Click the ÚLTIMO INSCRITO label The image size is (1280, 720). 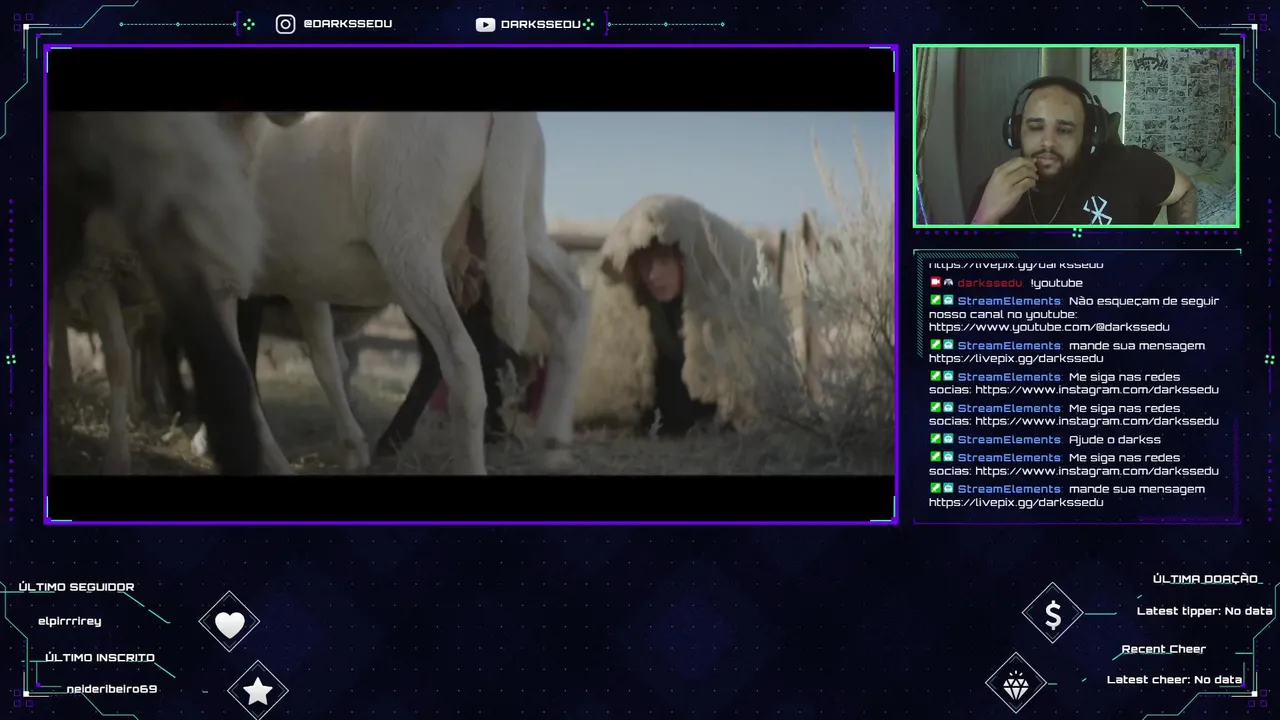point(100,658)
